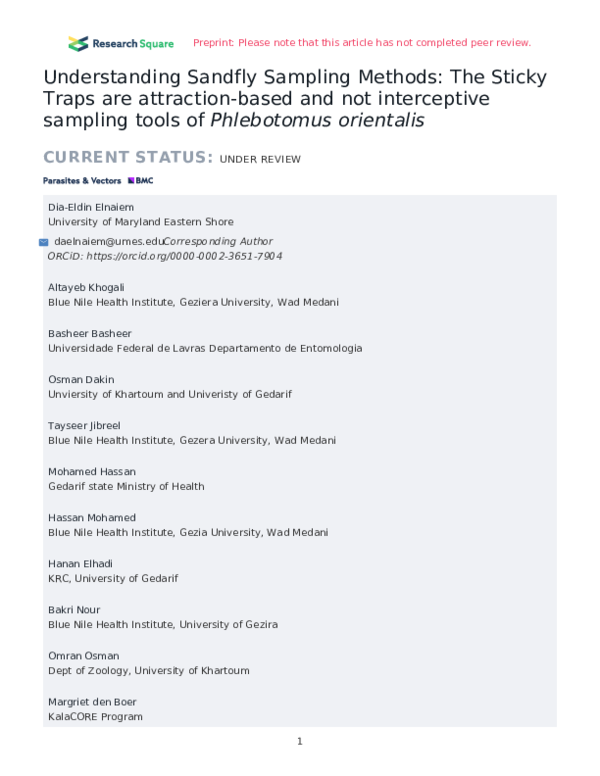This screenshot has height=776, width=600.
Task: Click the Parasites & Vectors journal logo
Action: tap(82, 181)
